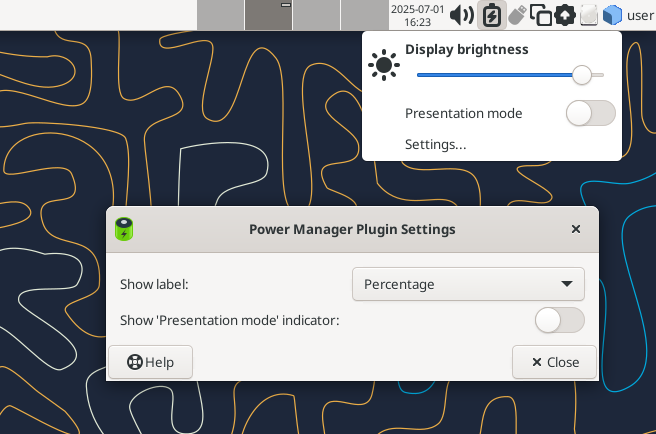Click the user menu in panel
656x434 pixels.
pos(640,15)
